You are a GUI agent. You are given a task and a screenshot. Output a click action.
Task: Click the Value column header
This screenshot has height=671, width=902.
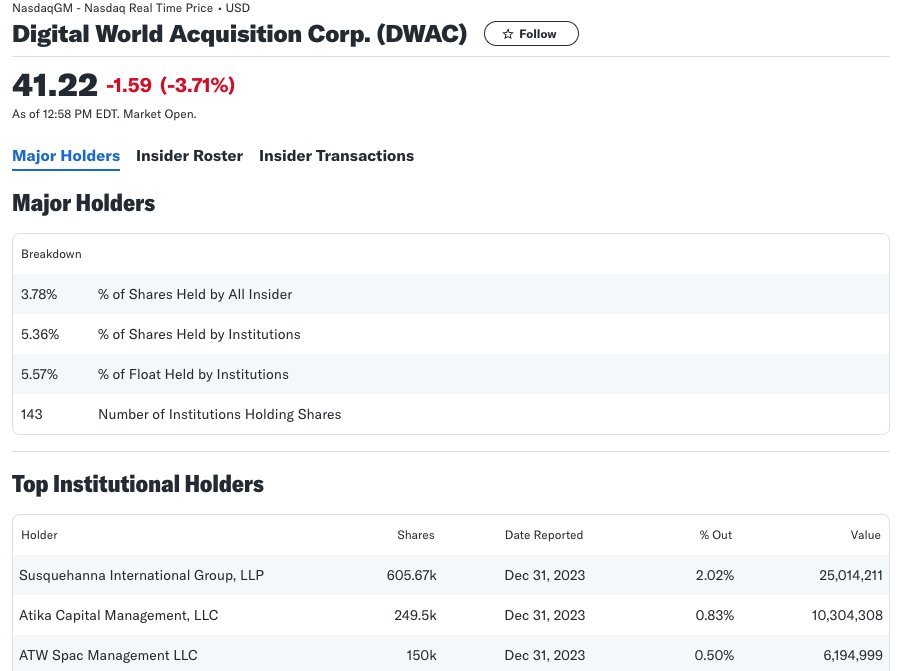point(866,535)
